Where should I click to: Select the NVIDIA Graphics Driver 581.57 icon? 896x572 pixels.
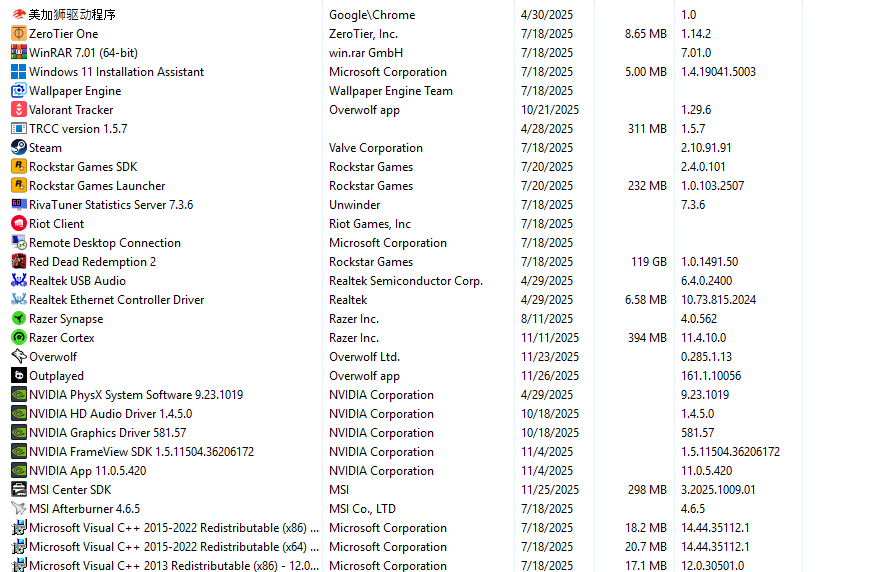click(19, 433)
